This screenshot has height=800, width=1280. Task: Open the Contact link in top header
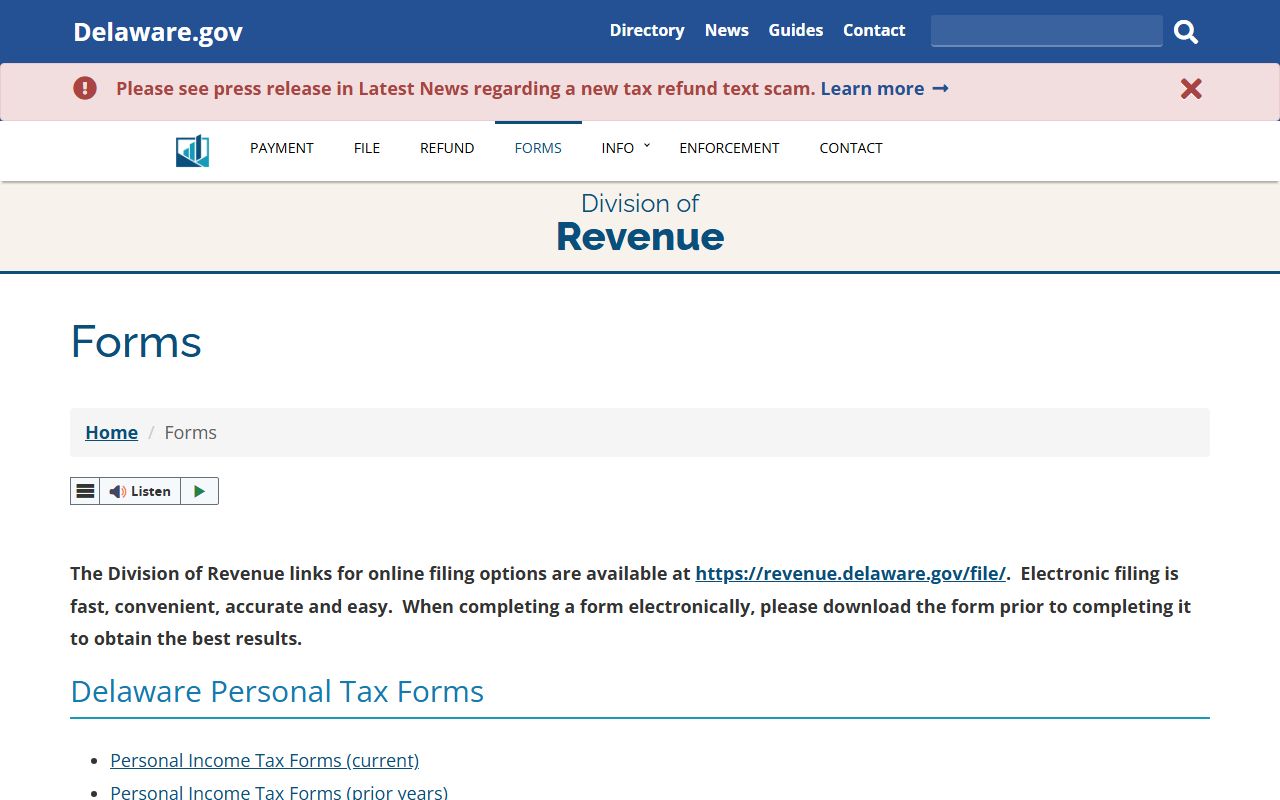[874, 30]
